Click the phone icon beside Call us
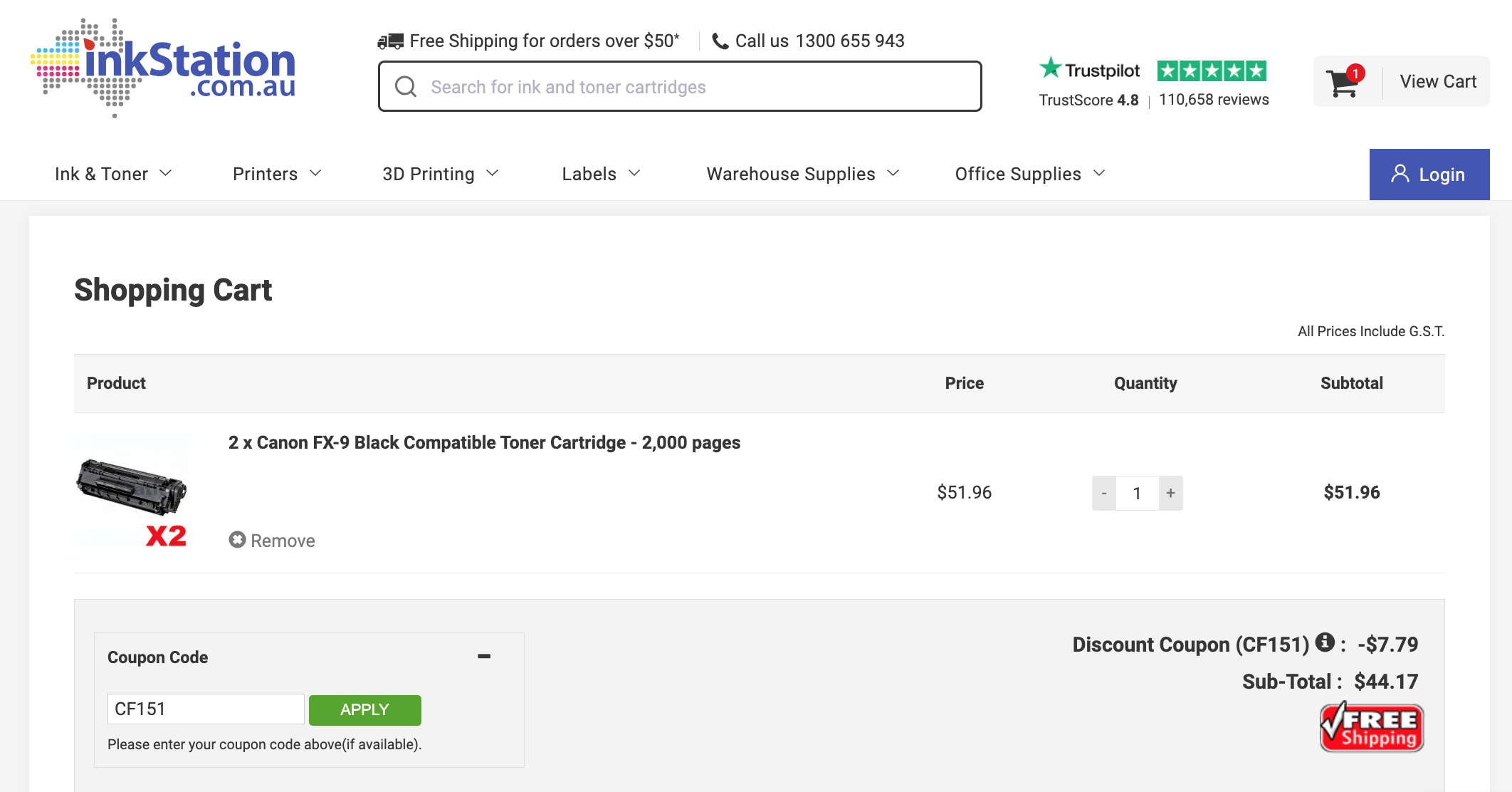The height and width of the screenshot is (792, 1512). [x=720, y=41]
